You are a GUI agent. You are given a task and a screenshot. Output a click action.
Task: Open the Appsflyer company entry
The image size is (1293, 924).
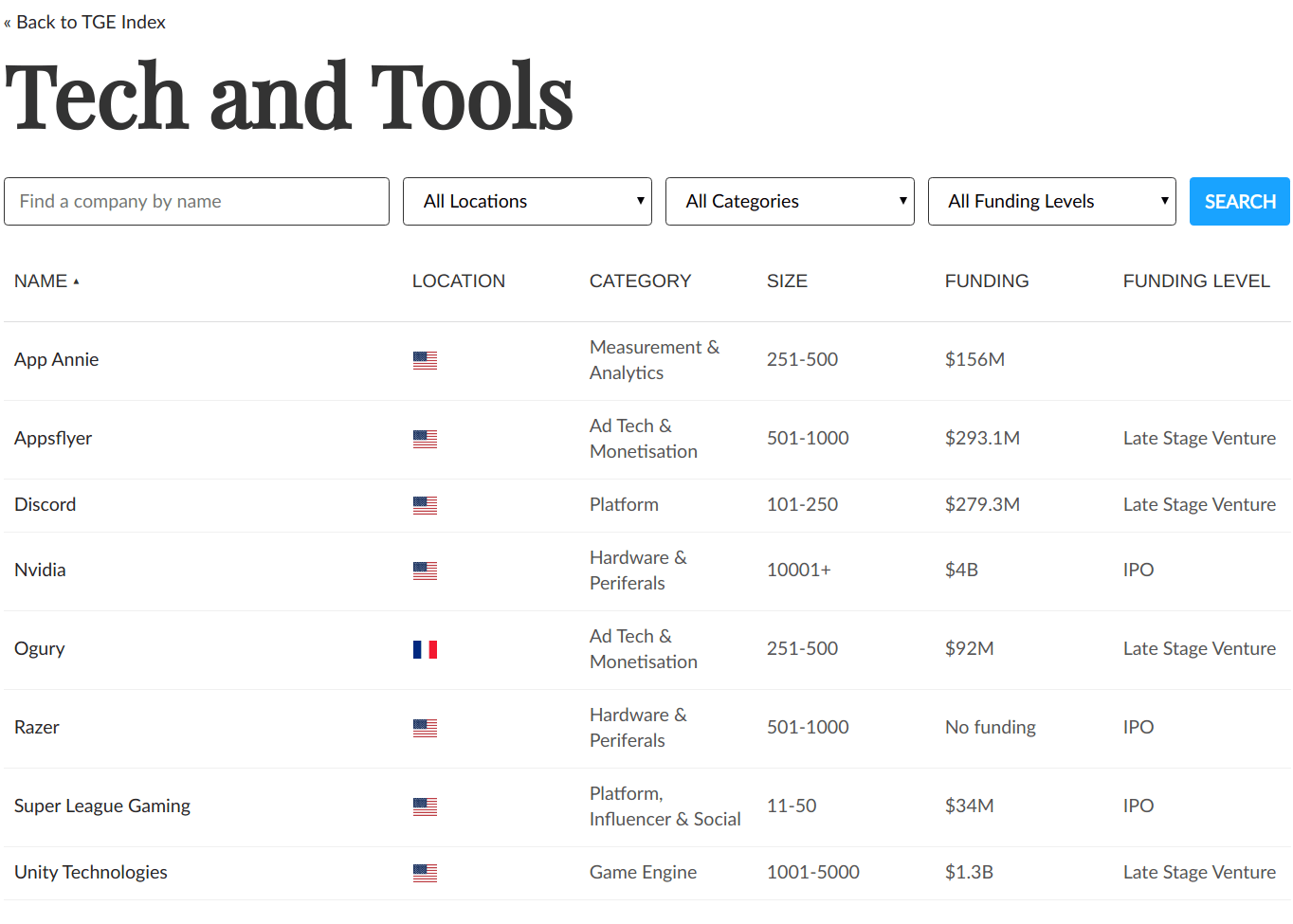click(x=53, y=439)
